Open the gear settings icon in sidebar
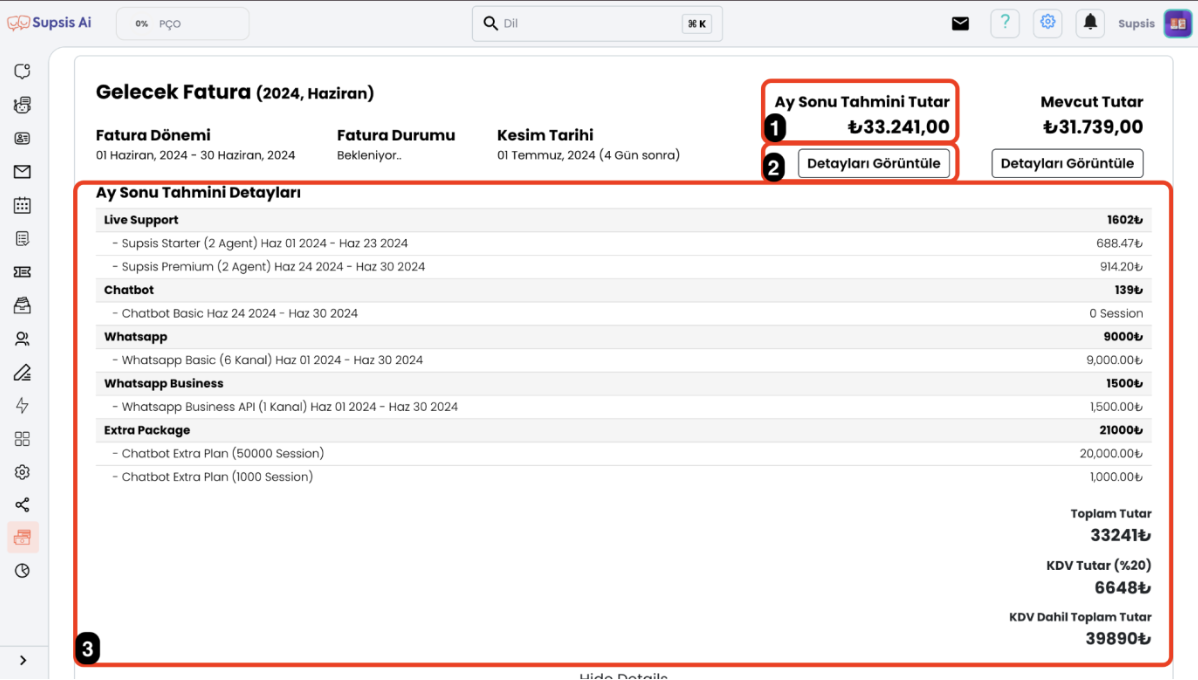Screen dimensions: 1198x680 22,472
